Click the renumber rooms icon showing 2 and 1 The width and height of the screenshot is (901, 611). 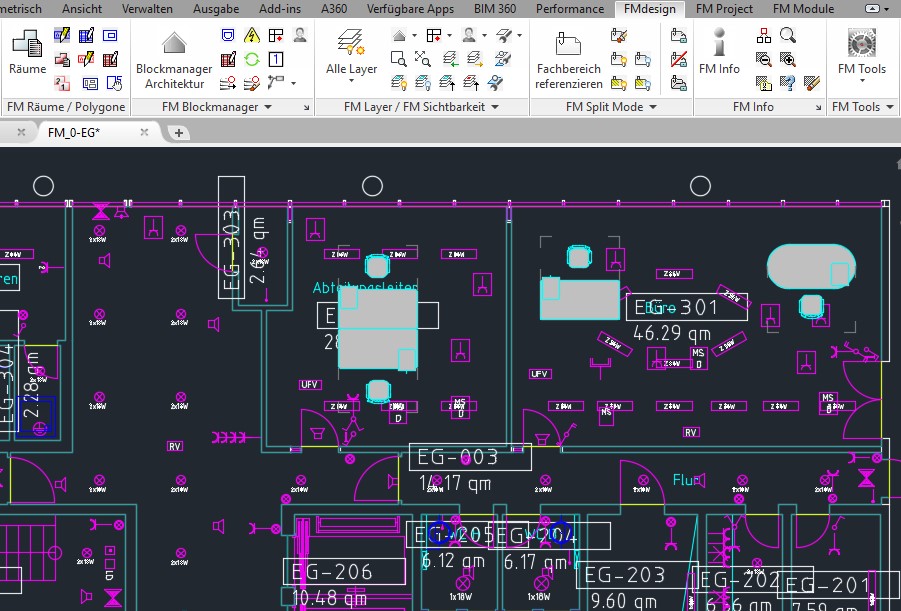[62, 83]
